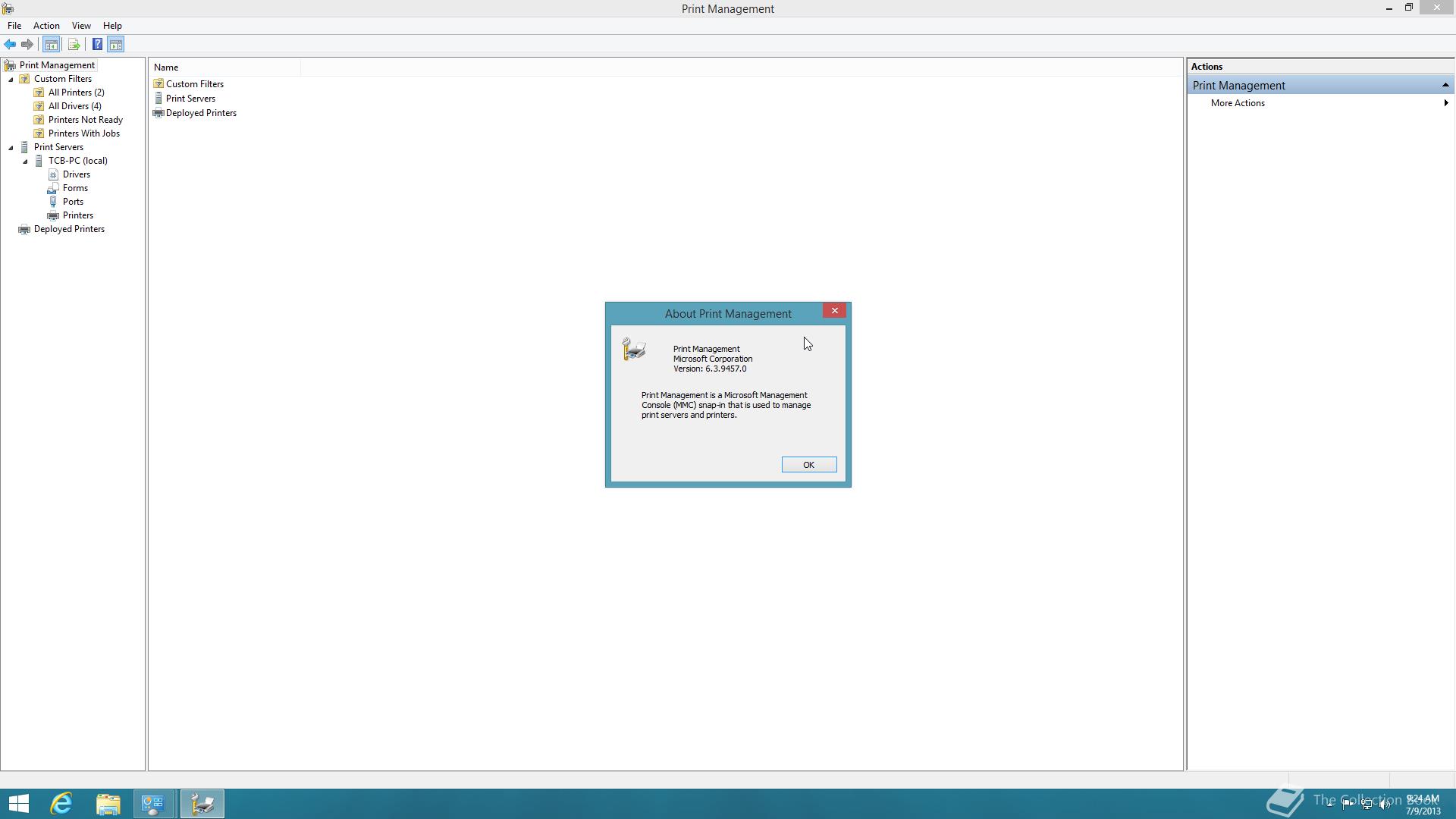
Task: Open Printers under TCB-PC
Action: coord(77,215)
